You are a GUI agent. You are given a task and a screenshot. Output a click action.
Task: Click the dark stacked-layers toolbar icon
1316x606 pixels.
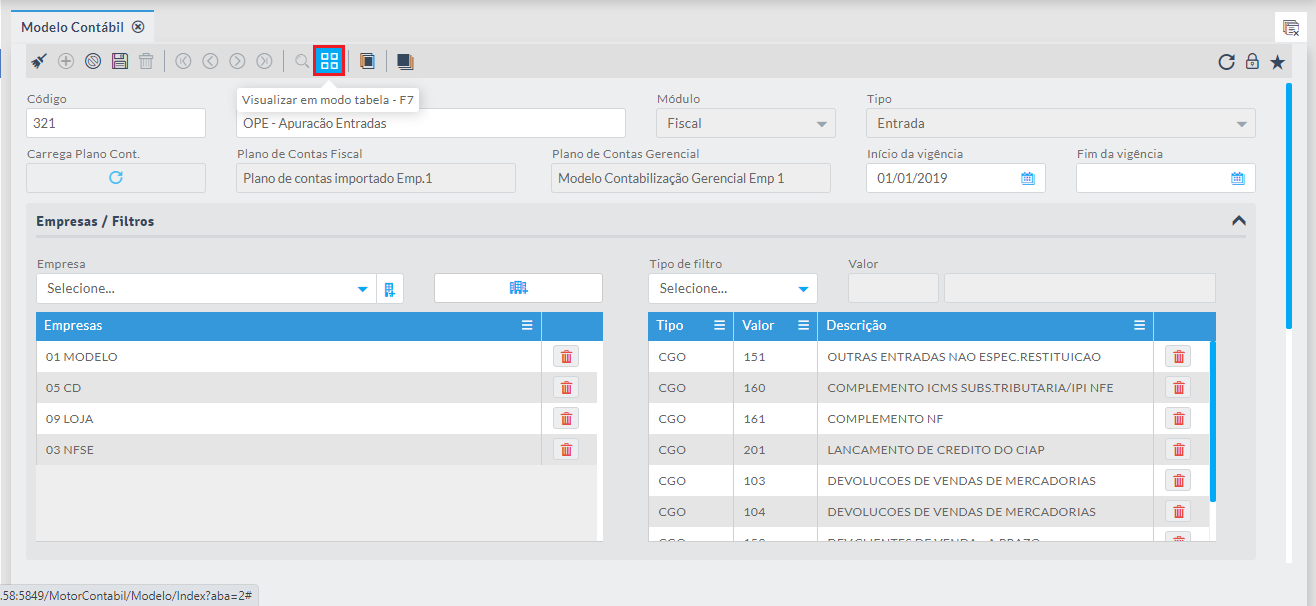[x=405, y=61]
